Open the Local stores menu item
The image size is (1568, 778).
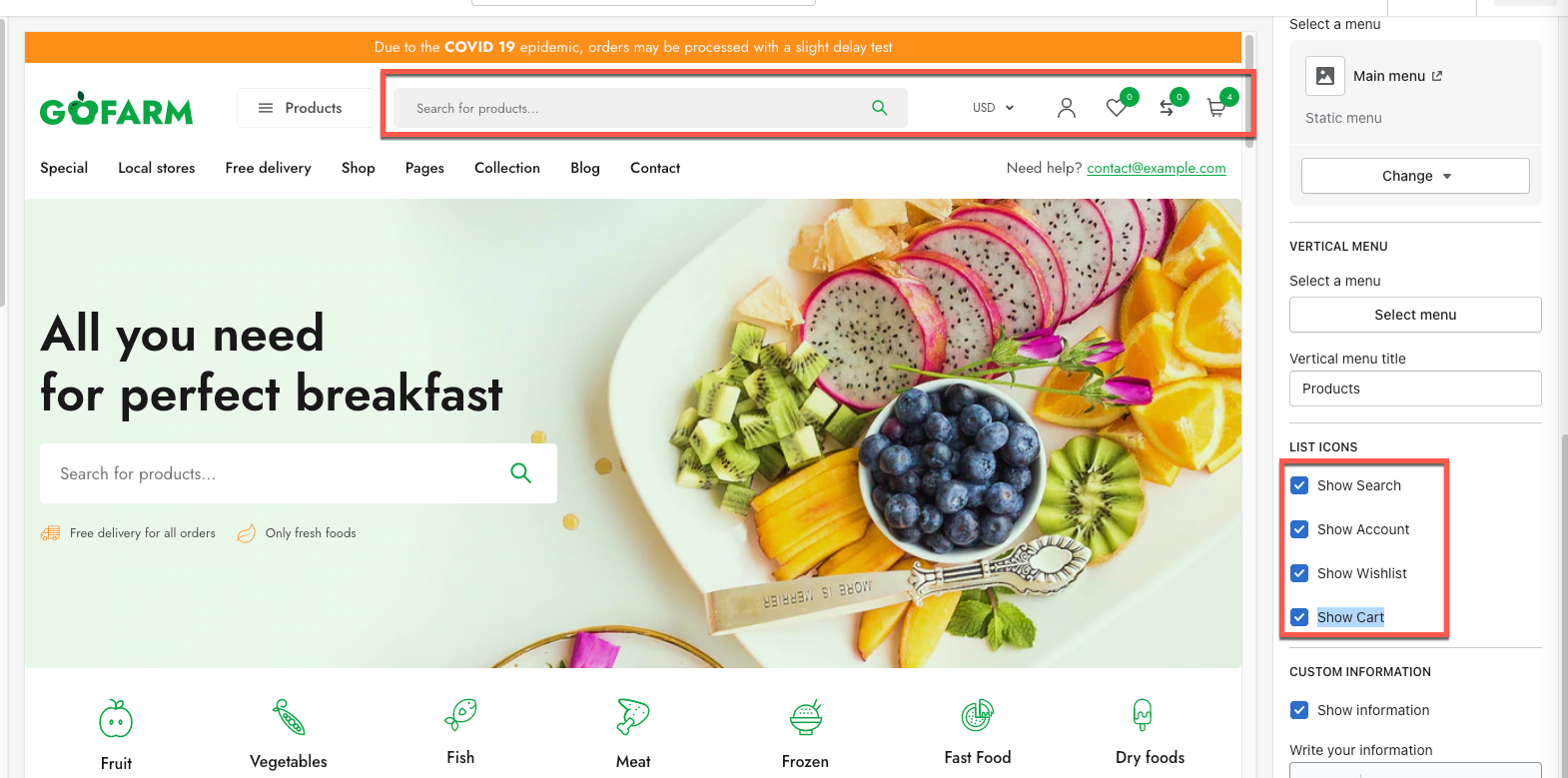click(157, 168)
